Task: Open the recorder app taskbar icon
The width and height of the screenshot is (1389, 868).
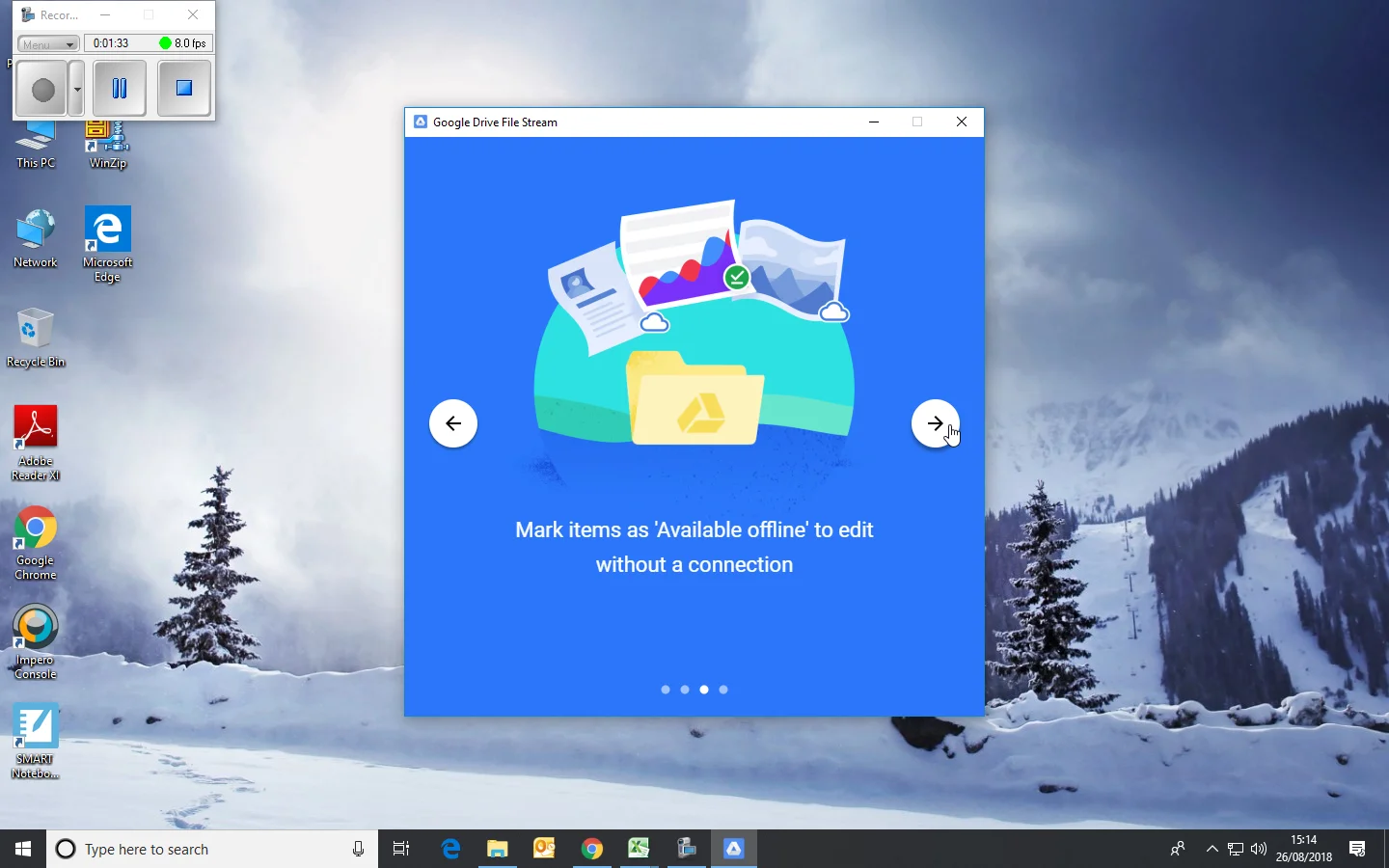Action: coord(687,849)
